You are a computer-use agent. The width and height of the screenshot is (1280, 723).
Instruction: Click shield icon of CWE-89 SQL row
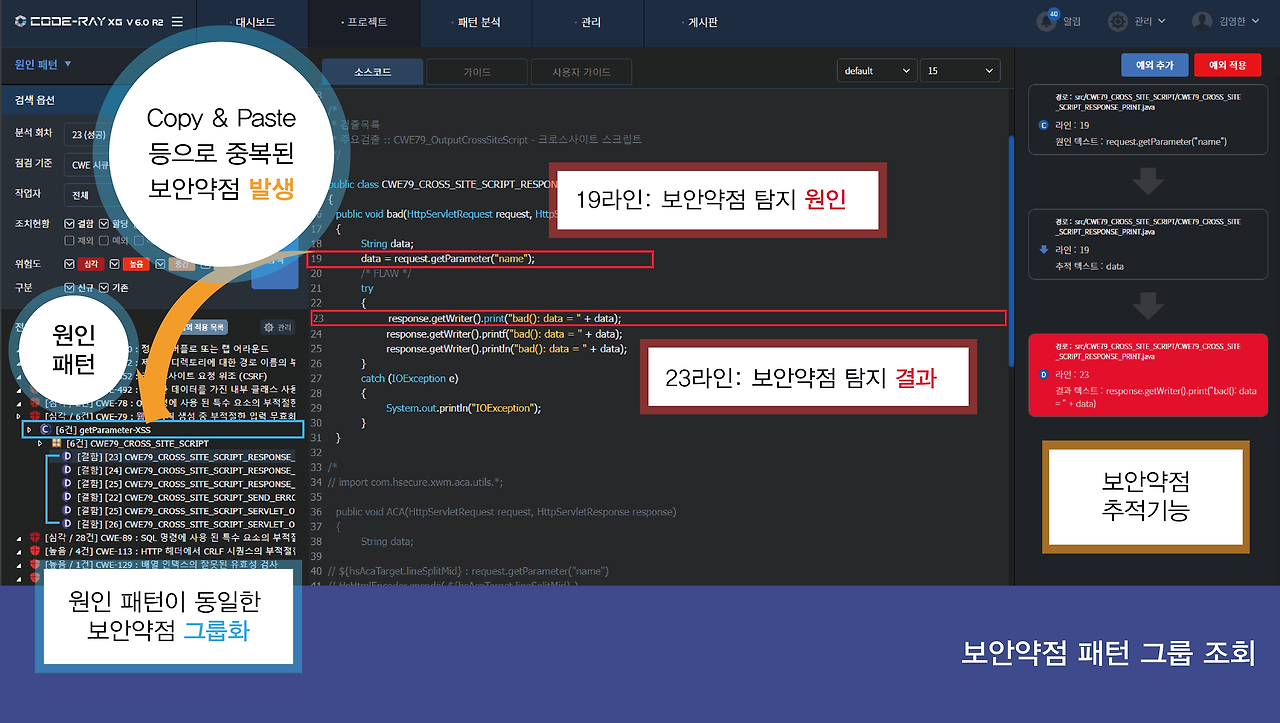(35, 537)
